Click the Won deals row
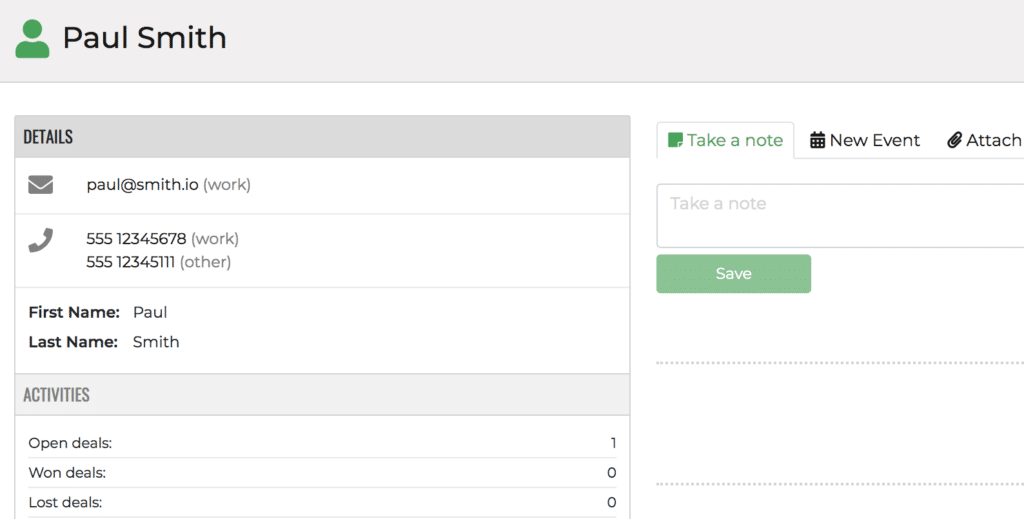Screen dimensions: 1024x519 coord(322,472)
